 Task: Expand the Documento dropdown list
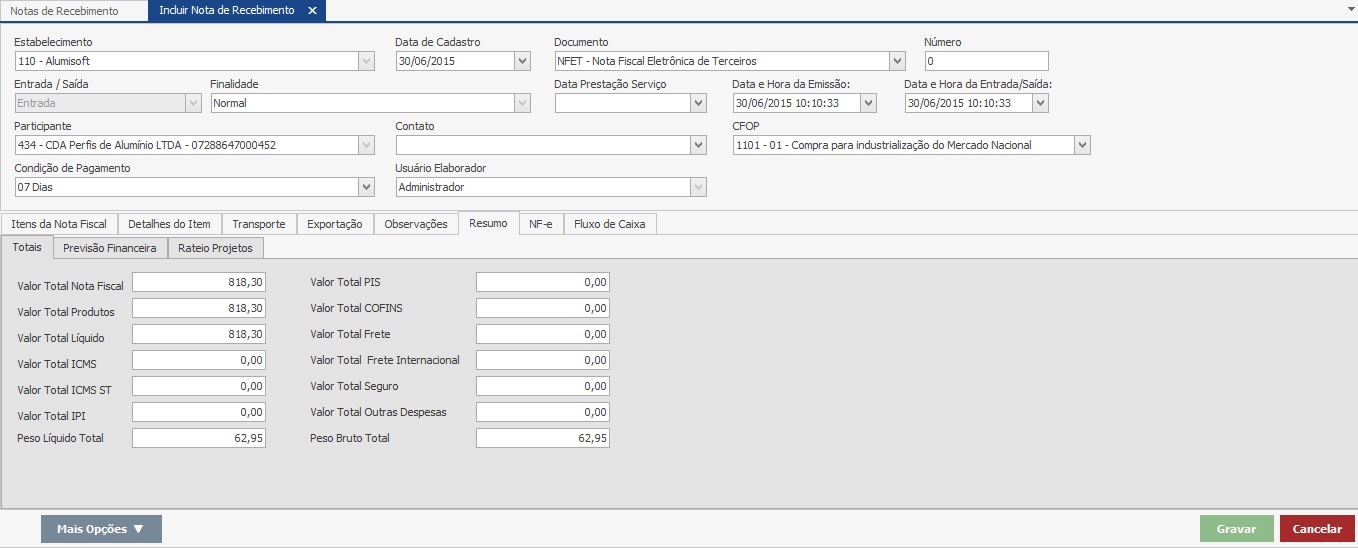(x=897, y=61)
